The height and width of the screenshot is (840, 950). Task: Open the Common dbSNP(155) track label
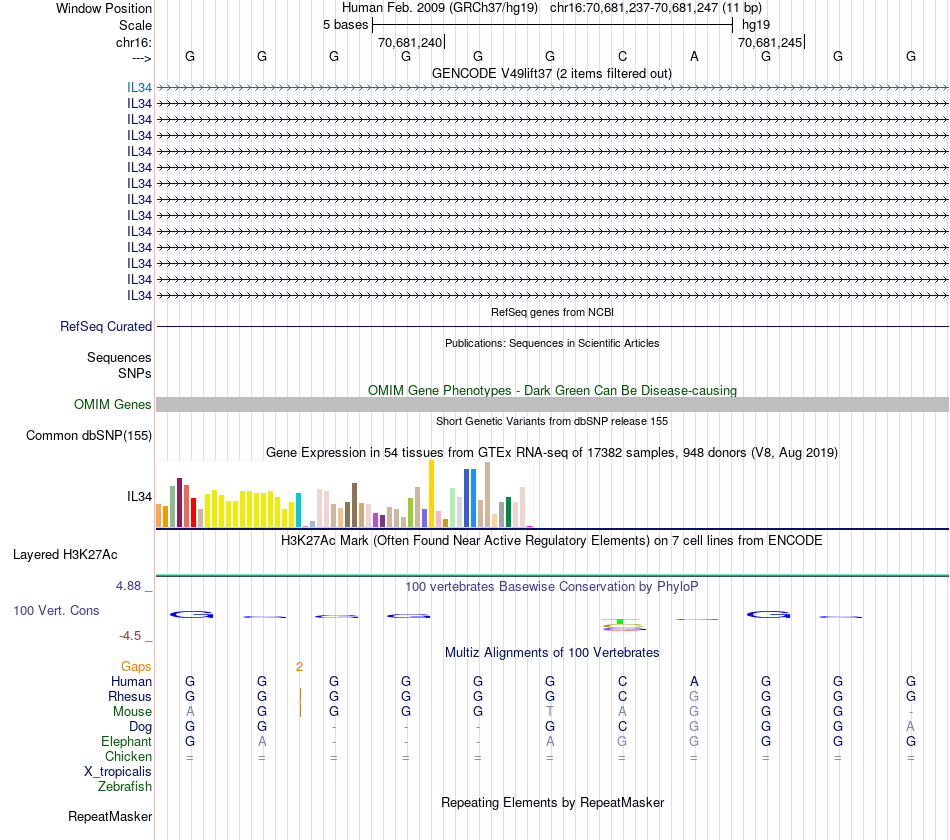click(89, 435)
